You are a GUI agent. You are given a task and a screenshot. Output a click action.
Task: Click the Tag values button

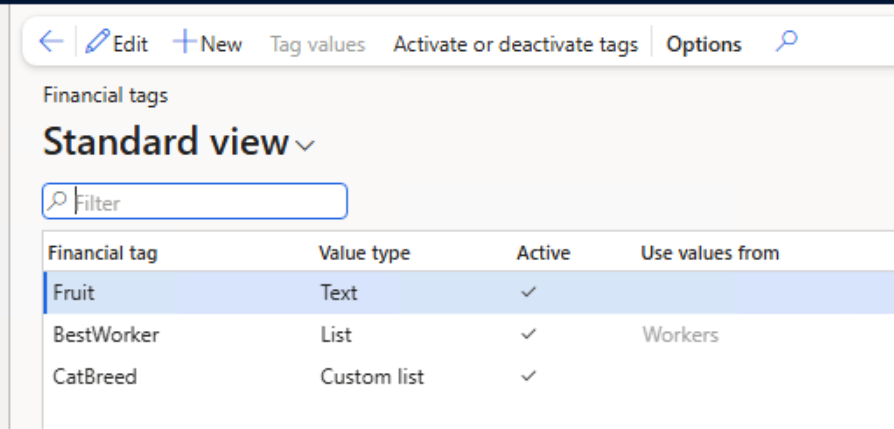click(x=318, y=44)
